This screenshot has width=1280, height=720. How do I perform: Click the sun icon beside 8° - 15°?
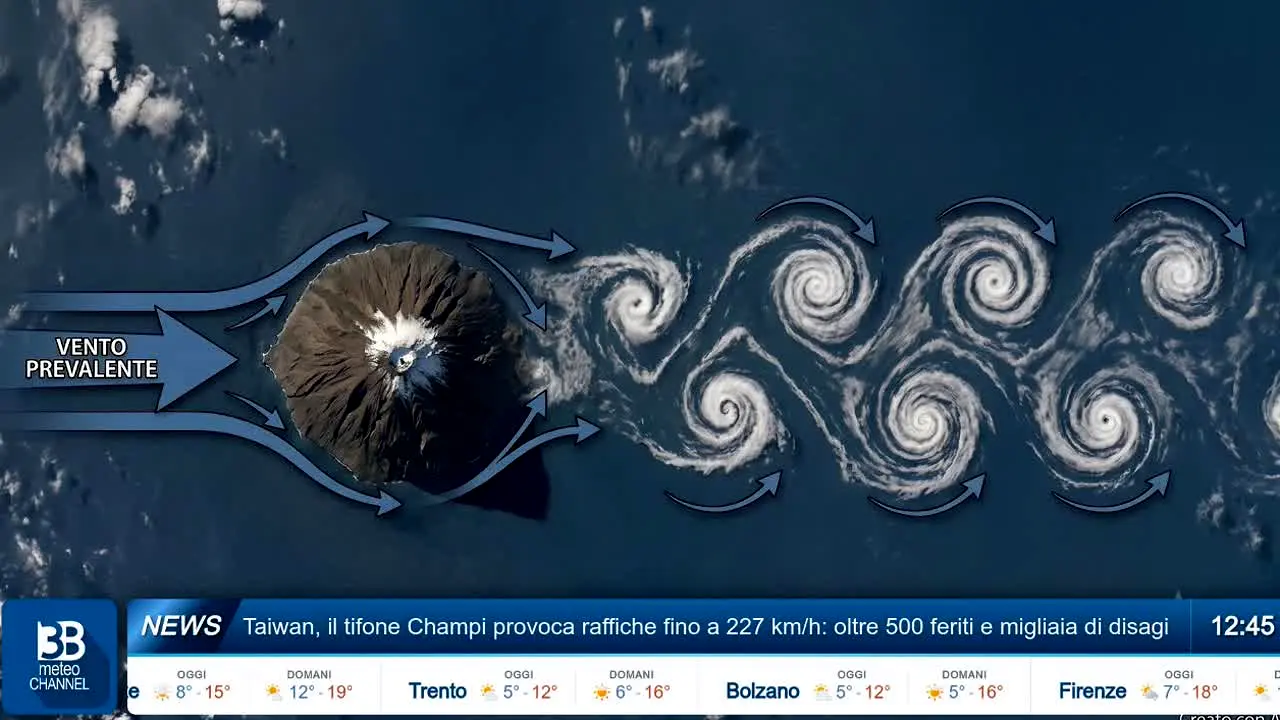162,692
